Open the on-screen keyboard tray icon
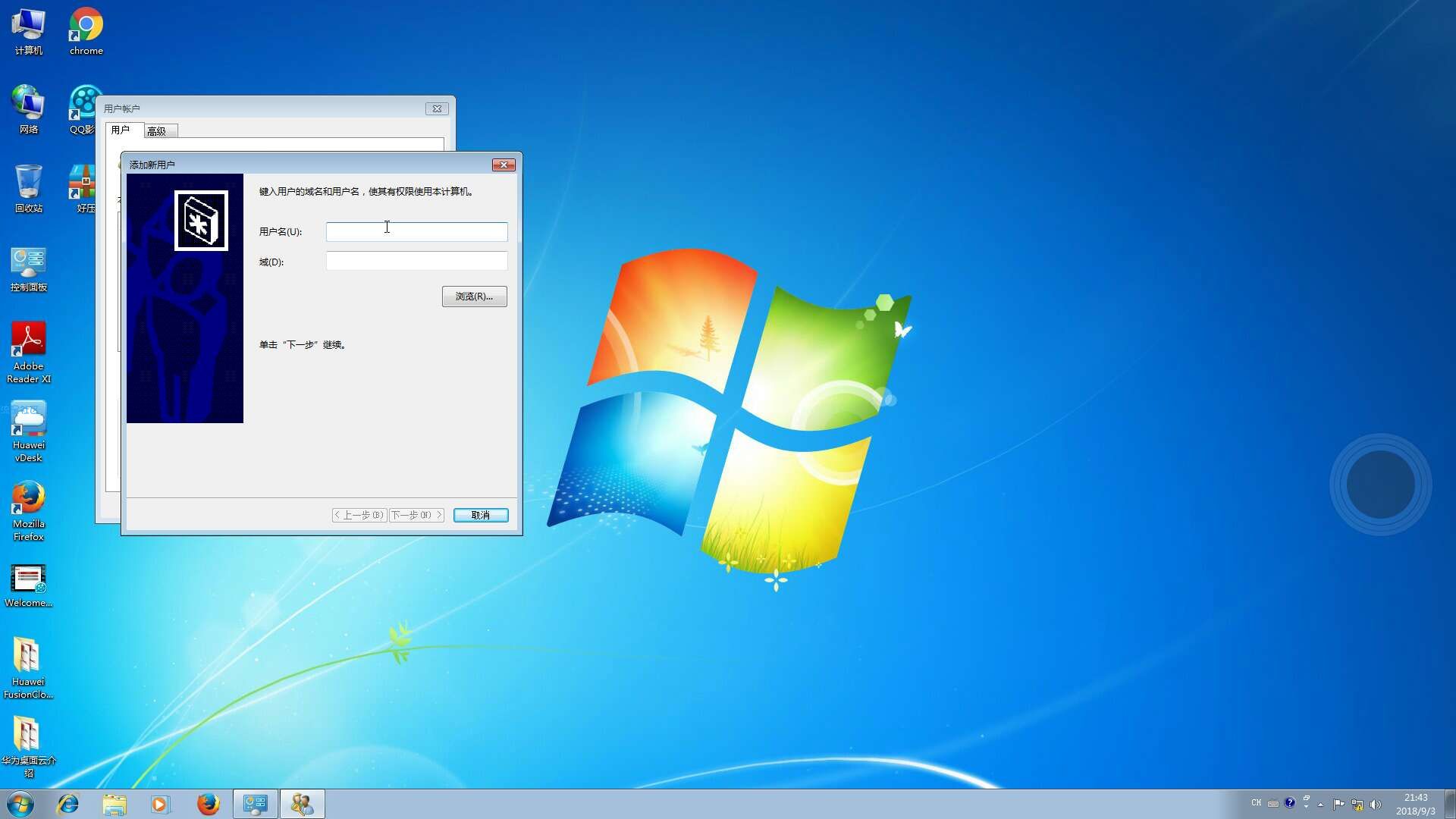The width and height of the screenshot is (1456, 819). click(1273, 804)
